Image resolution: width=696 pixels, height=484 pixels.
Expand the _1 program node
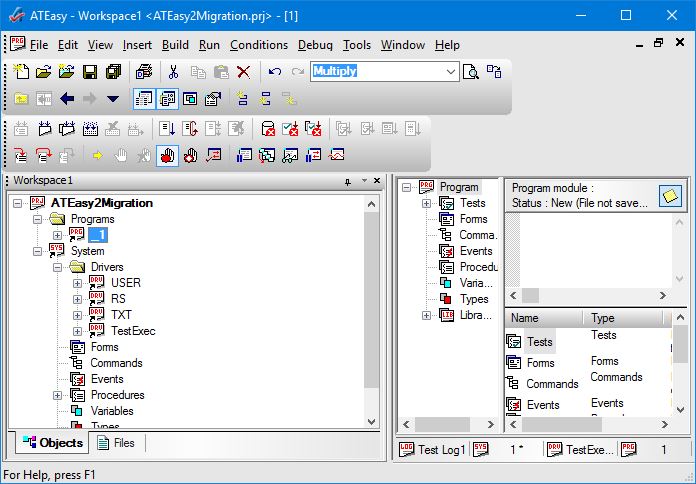(x=57, y=235)
